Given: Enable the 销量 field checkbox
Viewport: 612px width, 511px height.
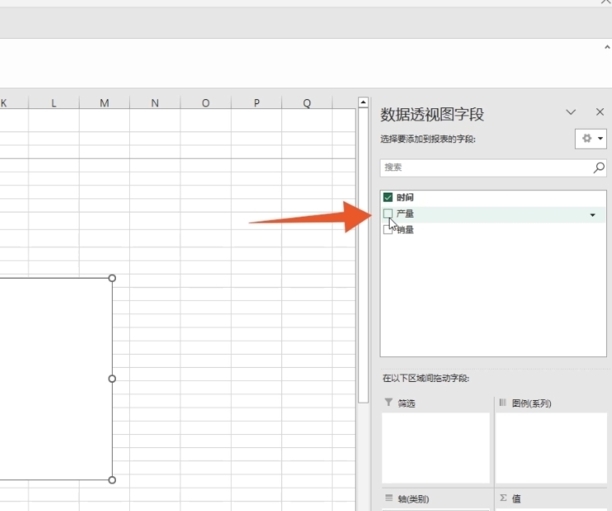Looking at the screenshot, I should 388,230.
